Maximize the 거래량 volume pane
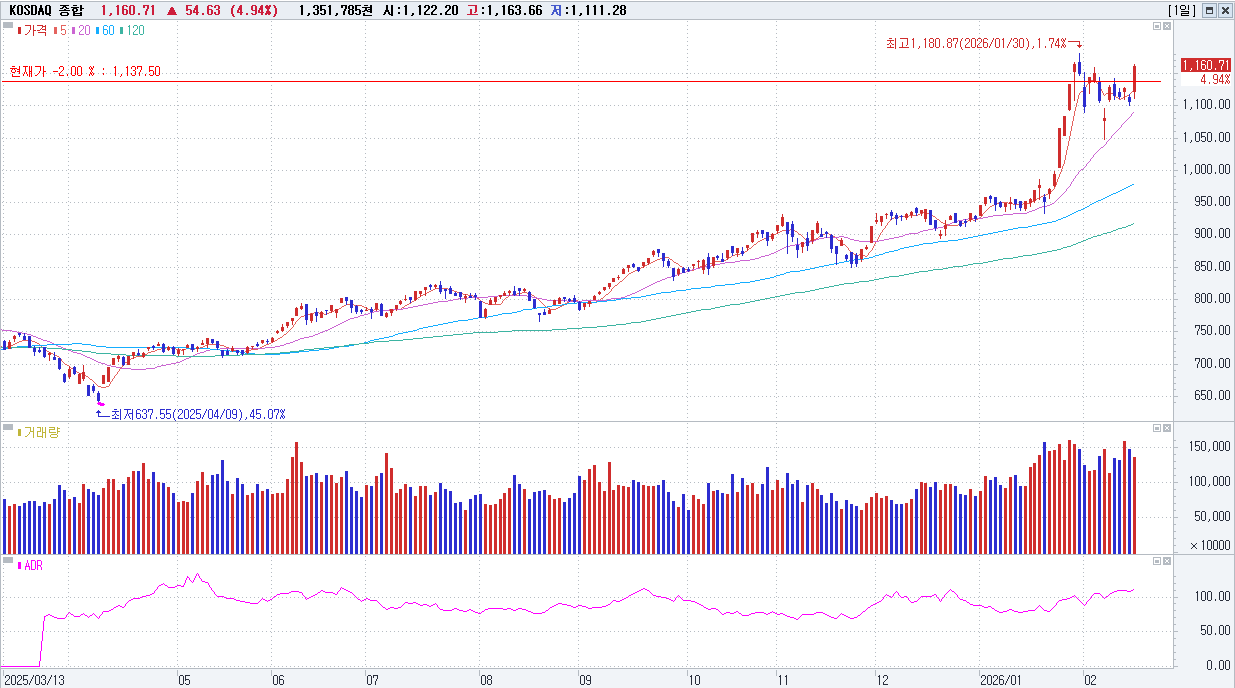The image size is (1235, 688). 1157,428
